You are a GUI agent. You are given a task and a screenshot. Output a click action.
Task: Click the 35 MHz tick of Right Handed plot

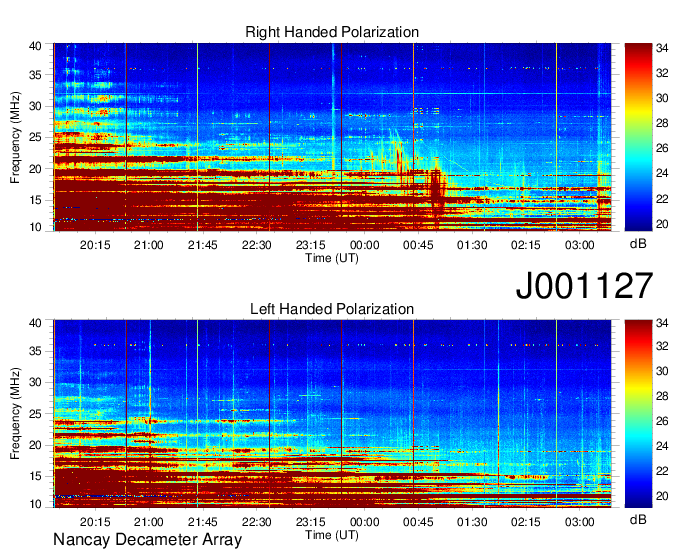pyautogui.click(x=35, y=75)
